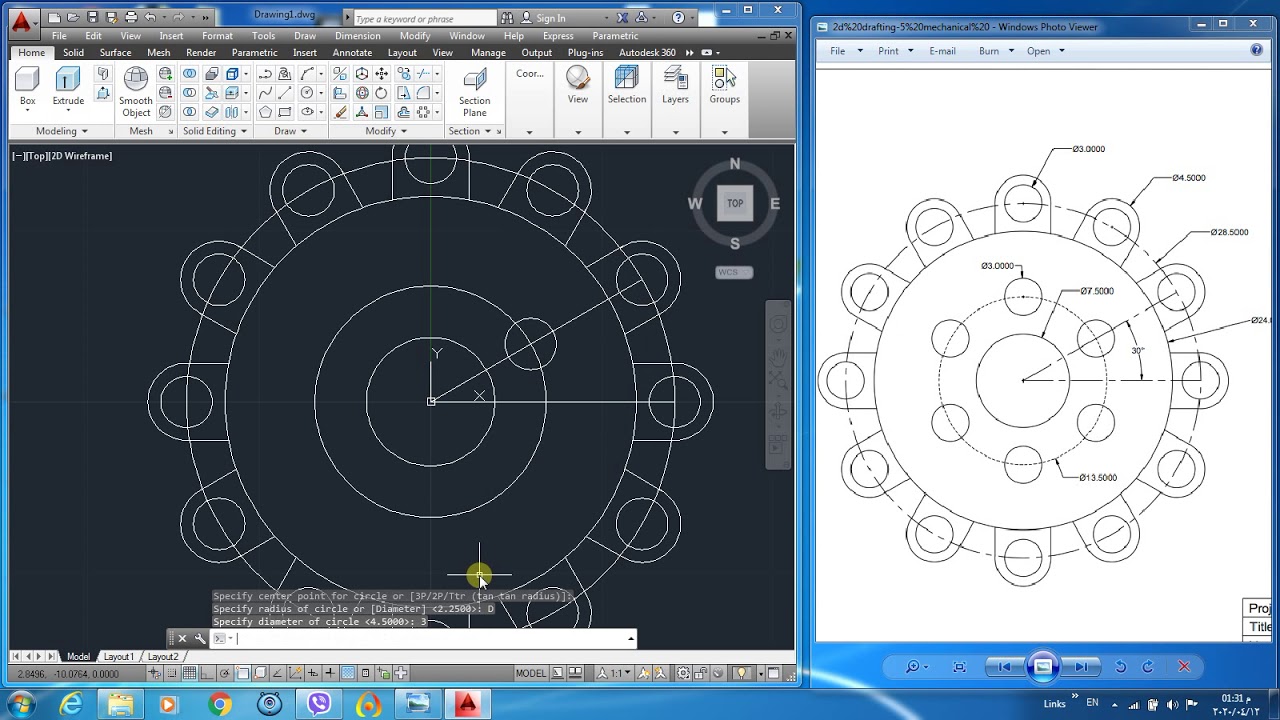The image size is (1280, 720).
Task: Click WCS label under the ViewCube
Action: (x=734, y=272)
